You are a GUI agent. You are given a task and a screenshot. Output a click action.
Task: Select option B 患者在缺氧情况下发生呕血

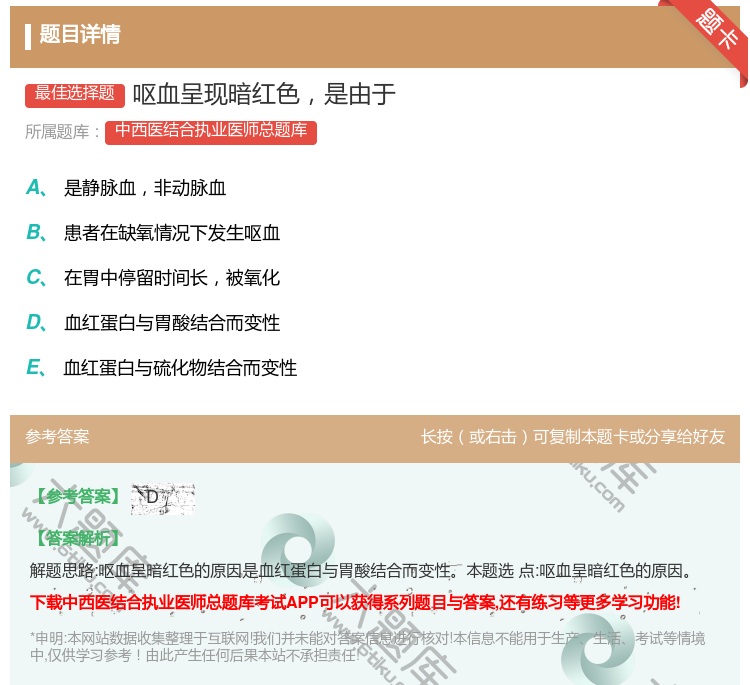[153, 233]
